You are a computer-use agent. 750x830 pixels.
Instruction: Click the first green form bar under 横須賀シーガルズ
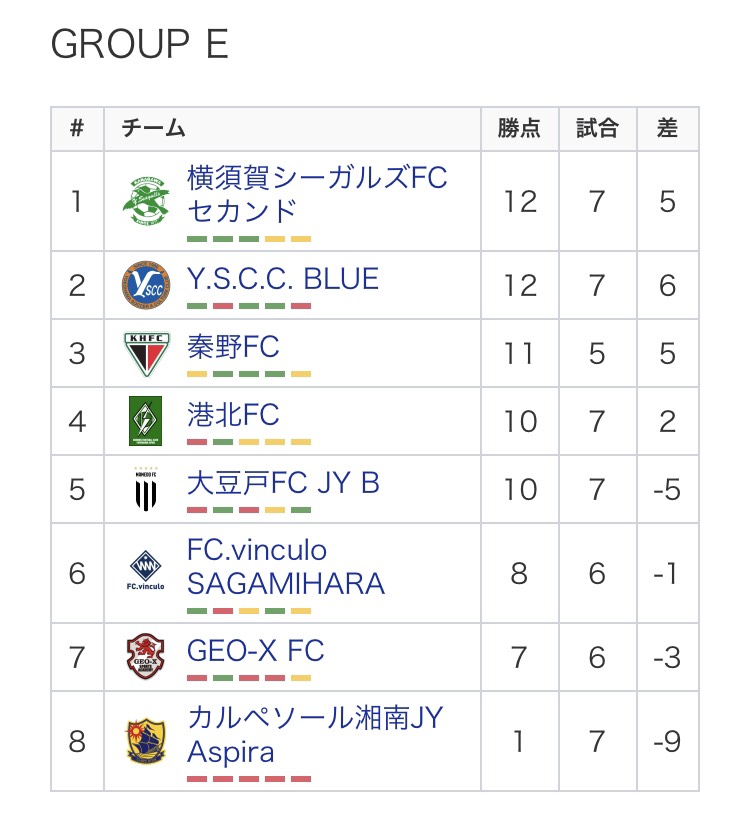tap(197, 239)
